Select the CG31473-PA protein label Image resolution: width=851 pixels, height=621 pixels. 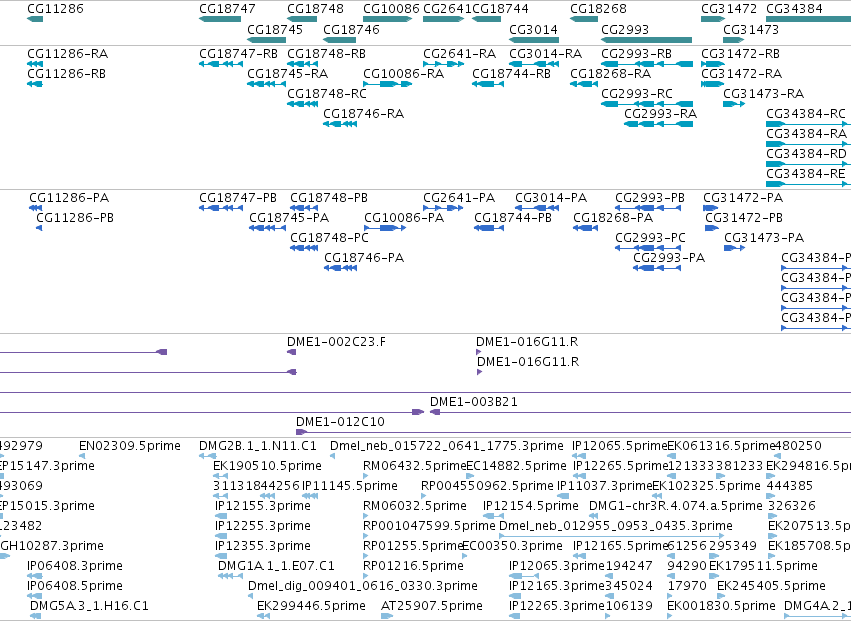coord(764,238)
